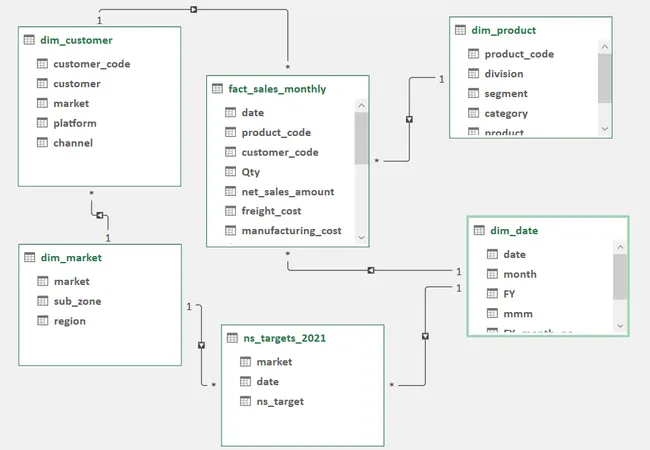Click column icon beside Qty field
Viewport: 650px width, 450px height.
[x=230, y=171]
